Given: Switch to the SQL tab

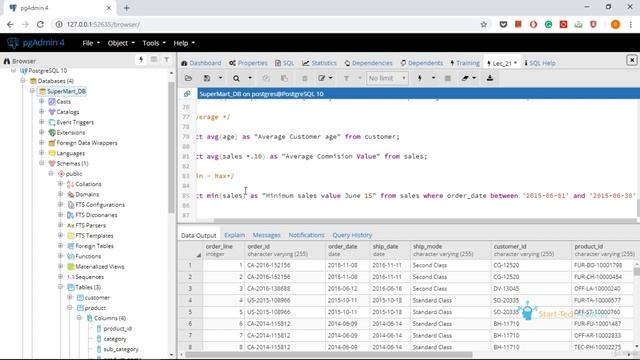Looking at the screenshot, I should (x=284, y=63).
